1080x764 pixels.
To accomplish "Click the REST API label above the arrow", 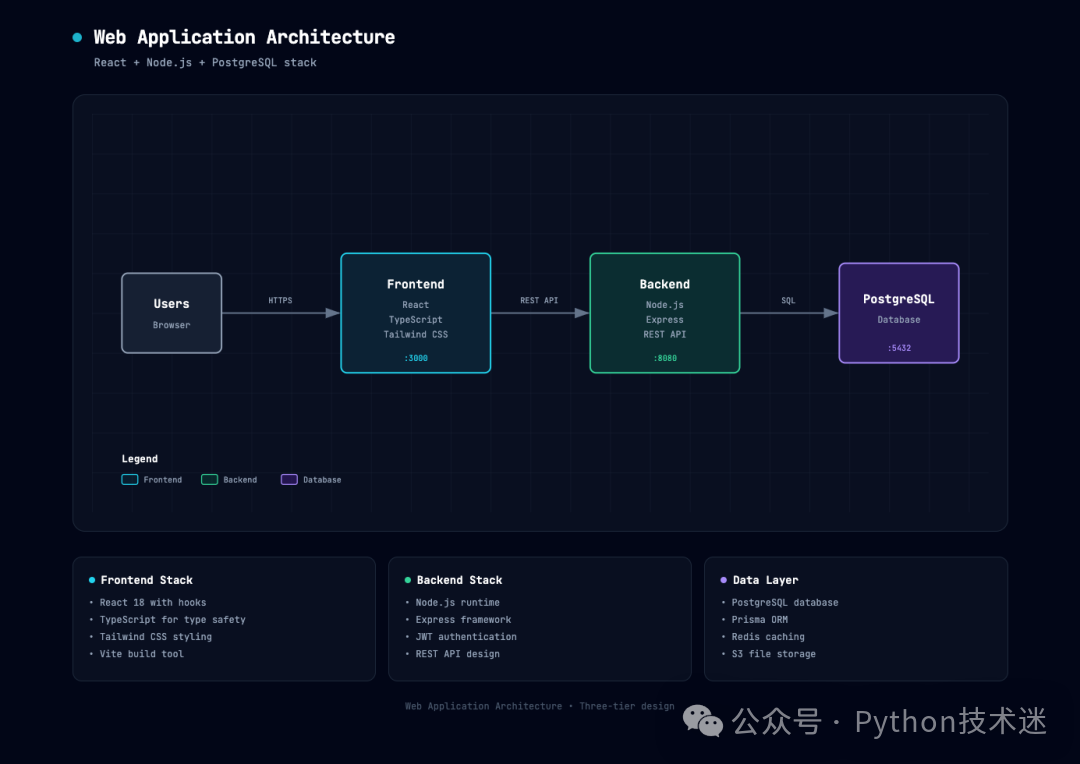I will [x=539, y=300].
